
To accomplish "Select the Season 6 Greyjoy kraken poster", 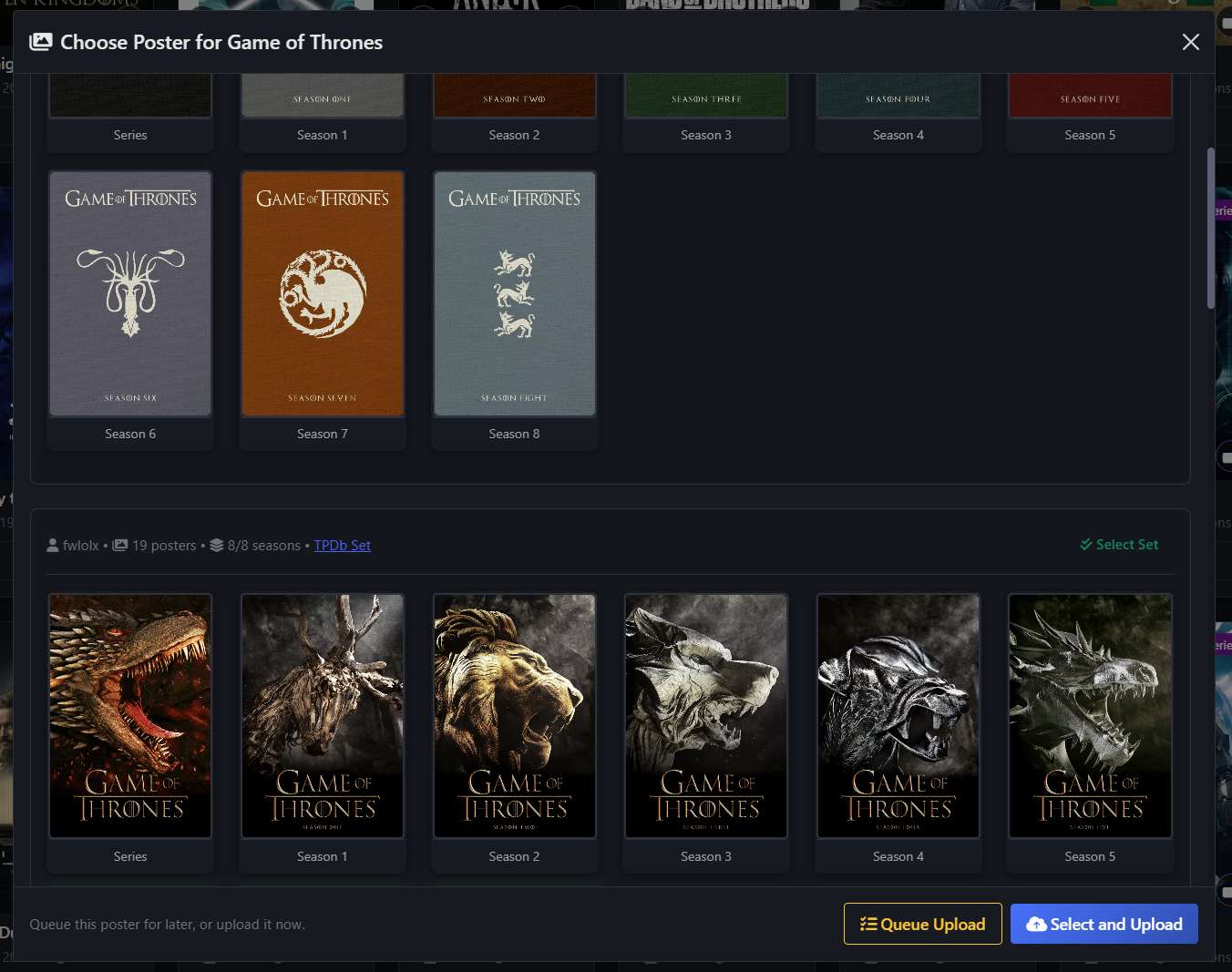I will [130, 293].
